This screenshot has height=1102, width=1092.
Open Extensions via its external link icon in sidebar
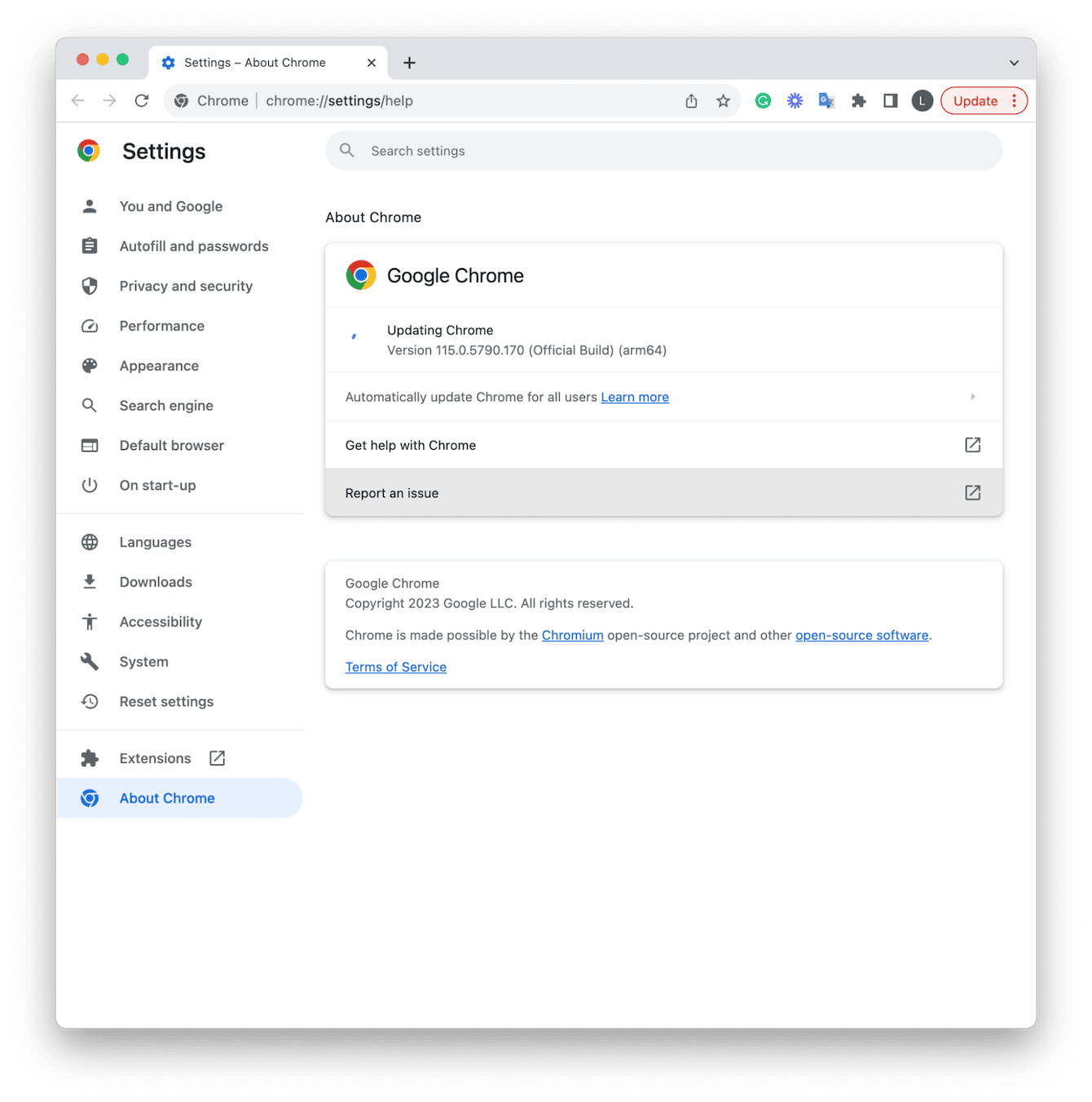[217, 757]
